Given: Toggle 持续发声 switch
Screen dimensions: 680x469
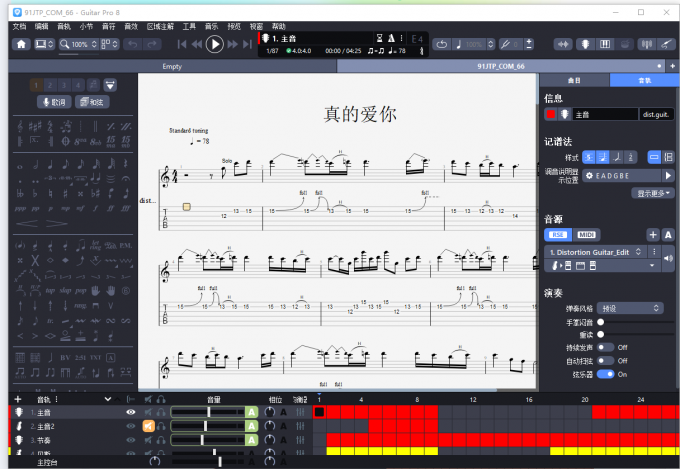Looking at the screenshot, I should [x=605, y=347].
